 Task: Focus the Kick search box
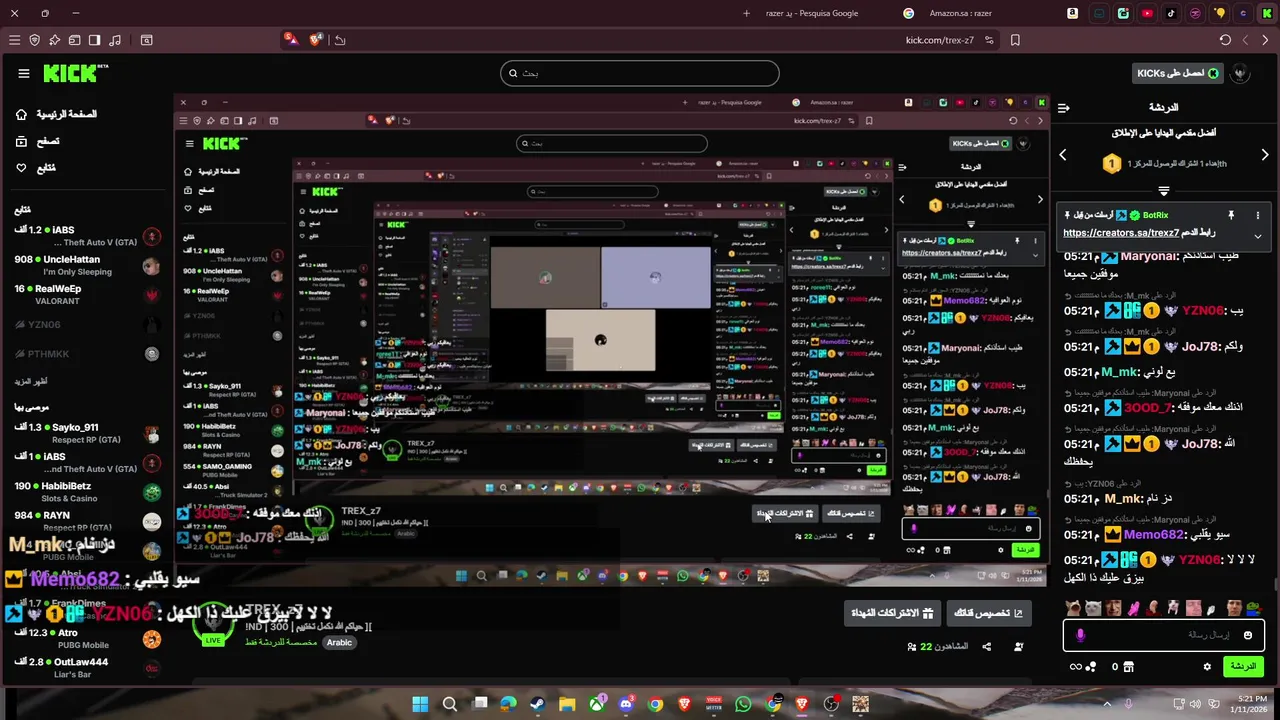tap(640, 73)
